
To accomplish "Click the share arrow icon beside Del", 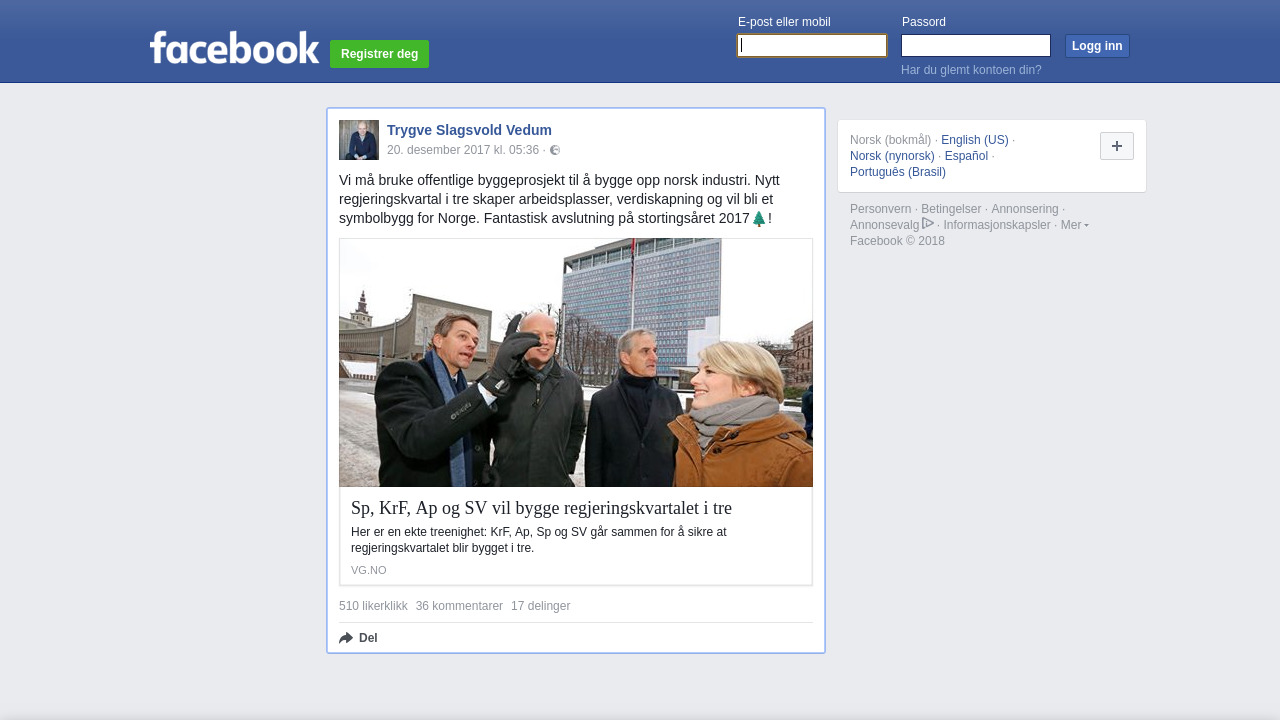I will coord(346,638).
